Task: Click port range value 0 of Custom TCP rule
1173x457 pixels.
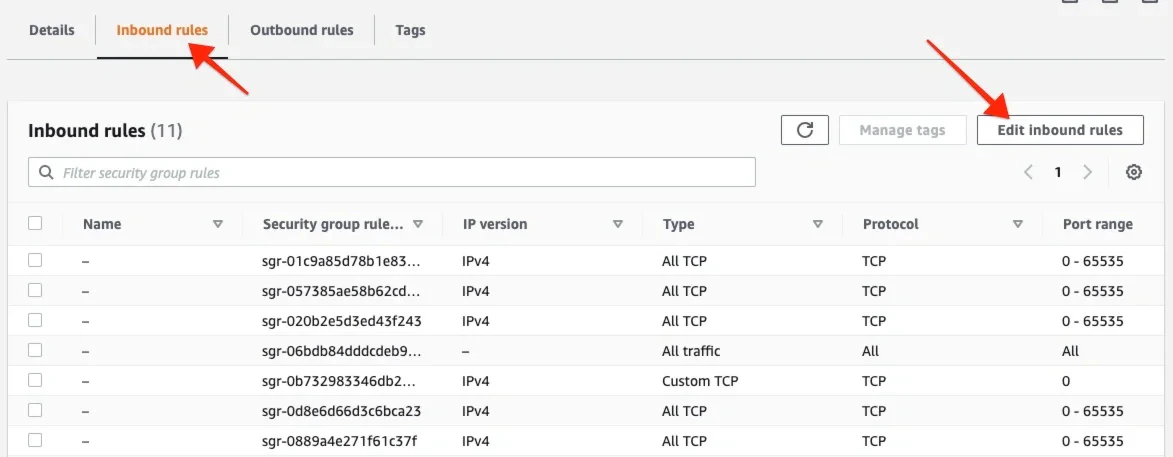Action: tap(1066, 381)
